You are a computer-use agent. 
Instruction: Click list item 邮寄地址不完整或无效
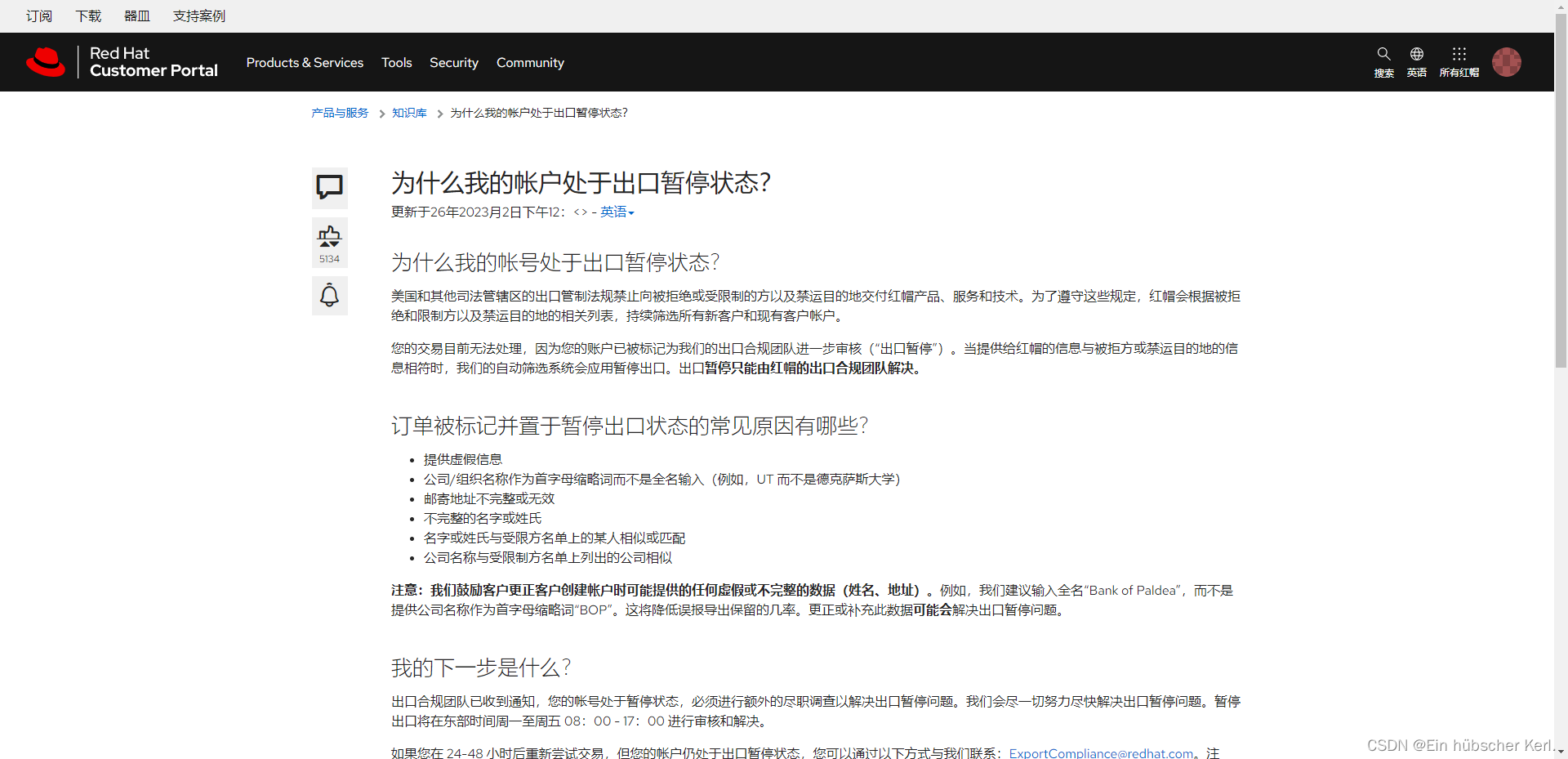click(489, 498)
